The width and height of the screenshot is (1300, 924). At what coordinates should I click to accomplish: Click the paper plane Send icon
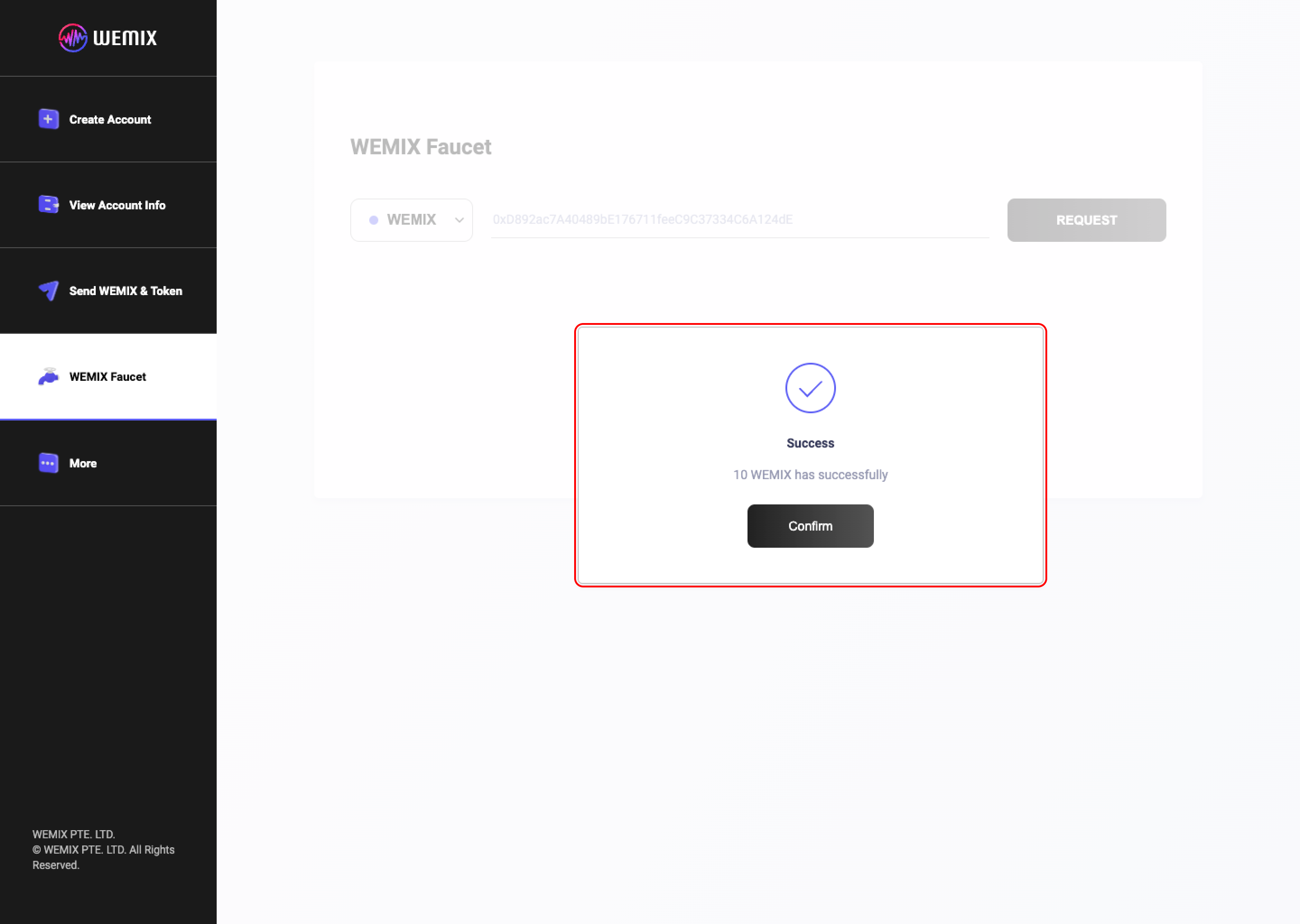click(x=49, y=290)
